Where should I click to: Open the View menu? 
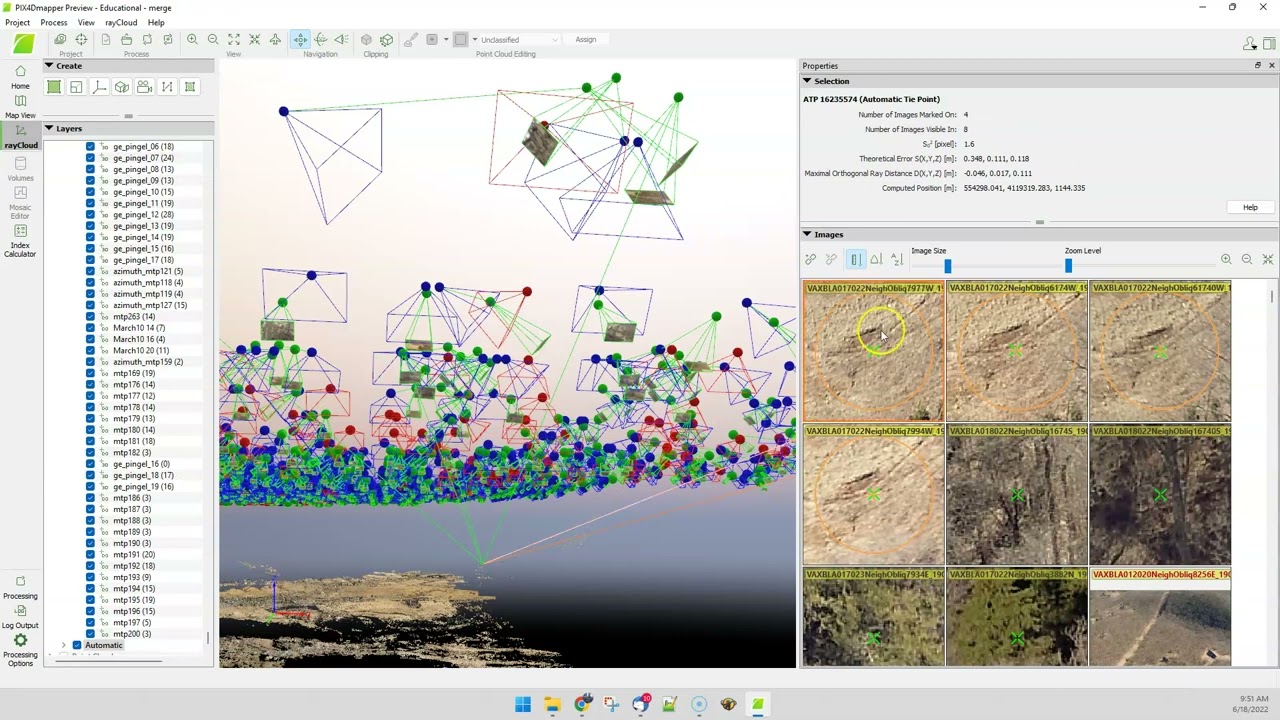86,22
